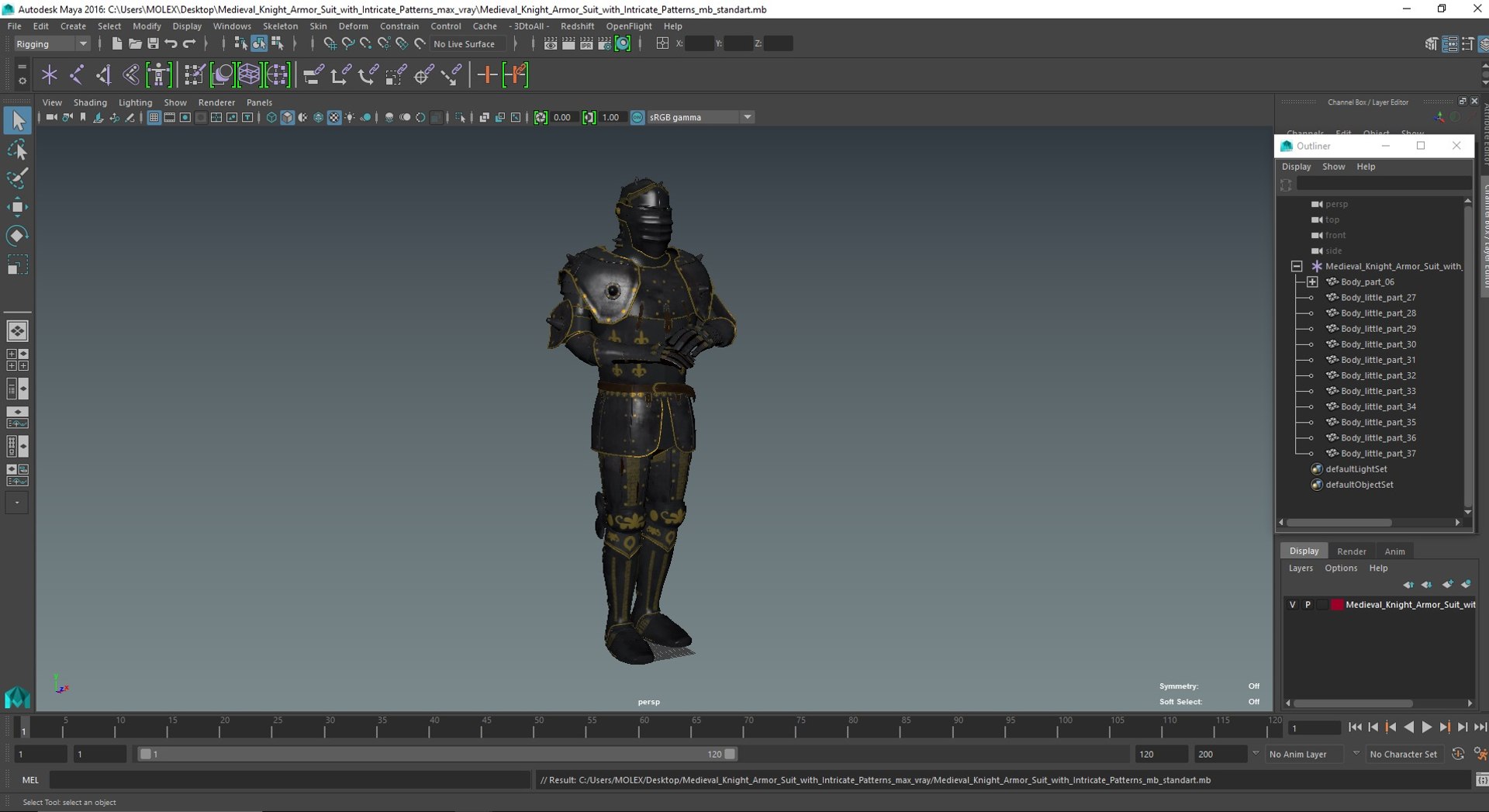
Task: Click the Redo arrow icon
Action: point(189,43)
